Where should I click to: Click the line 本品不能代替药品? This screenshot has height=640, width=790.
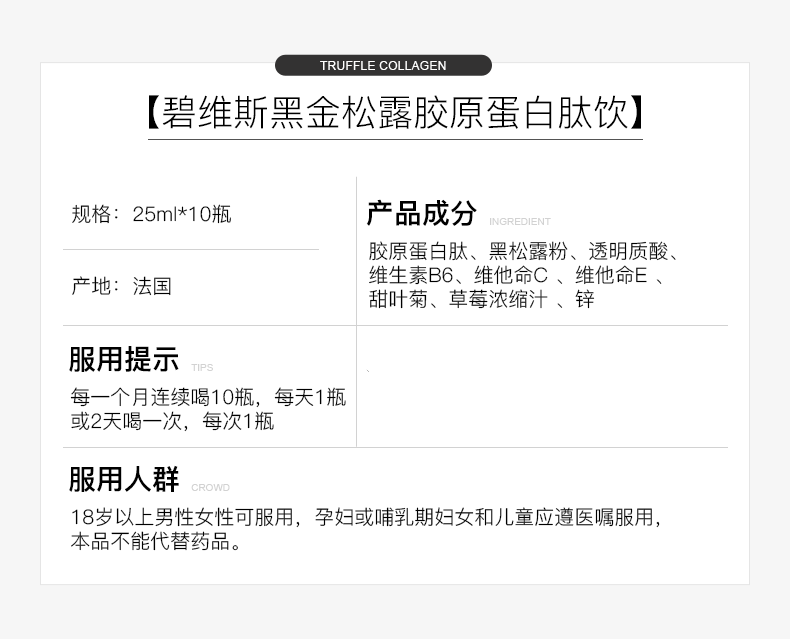[156, 541]
